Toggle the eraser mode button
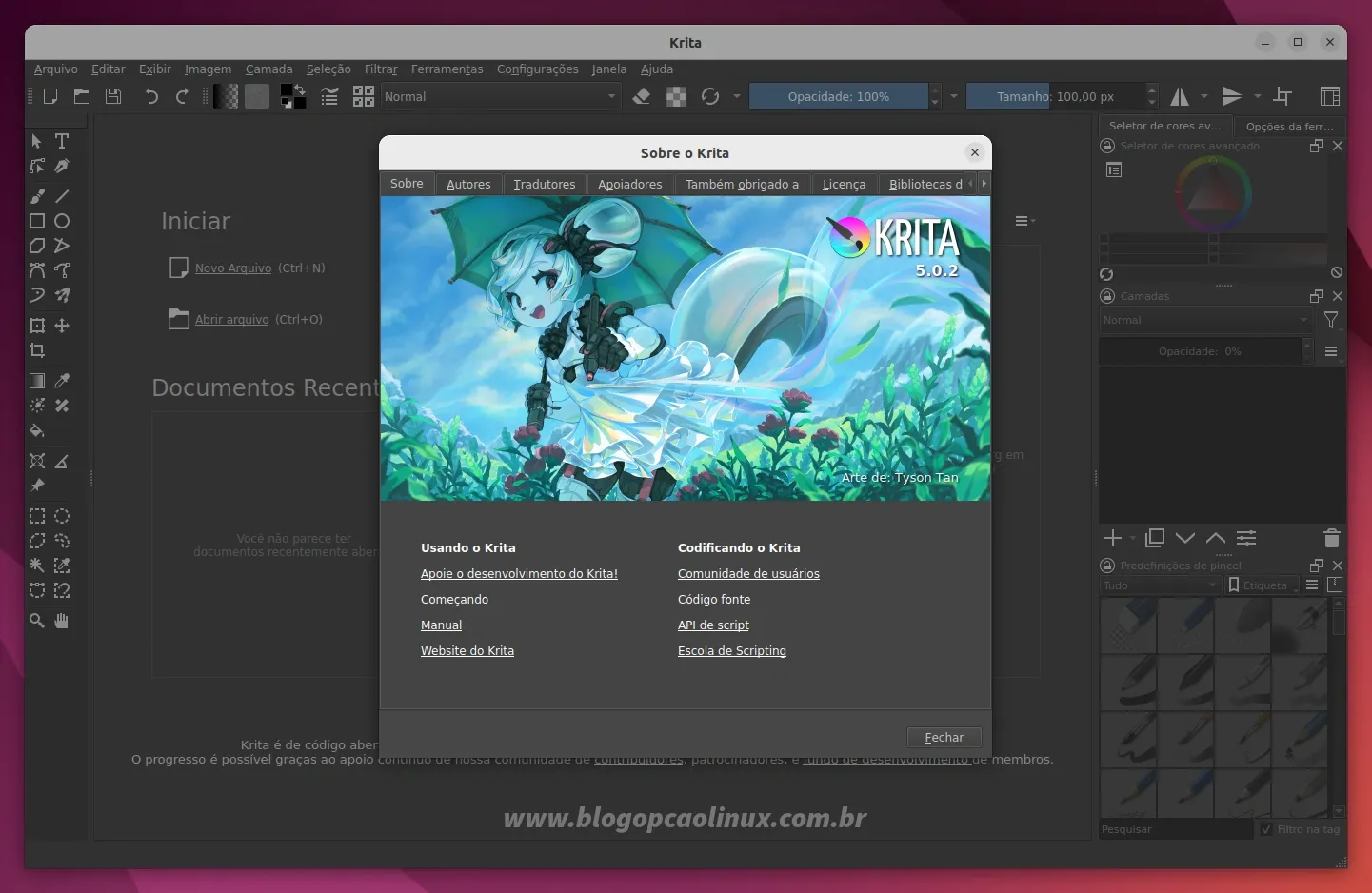Viewport: 1372px width, 893px height. point(642,96)
